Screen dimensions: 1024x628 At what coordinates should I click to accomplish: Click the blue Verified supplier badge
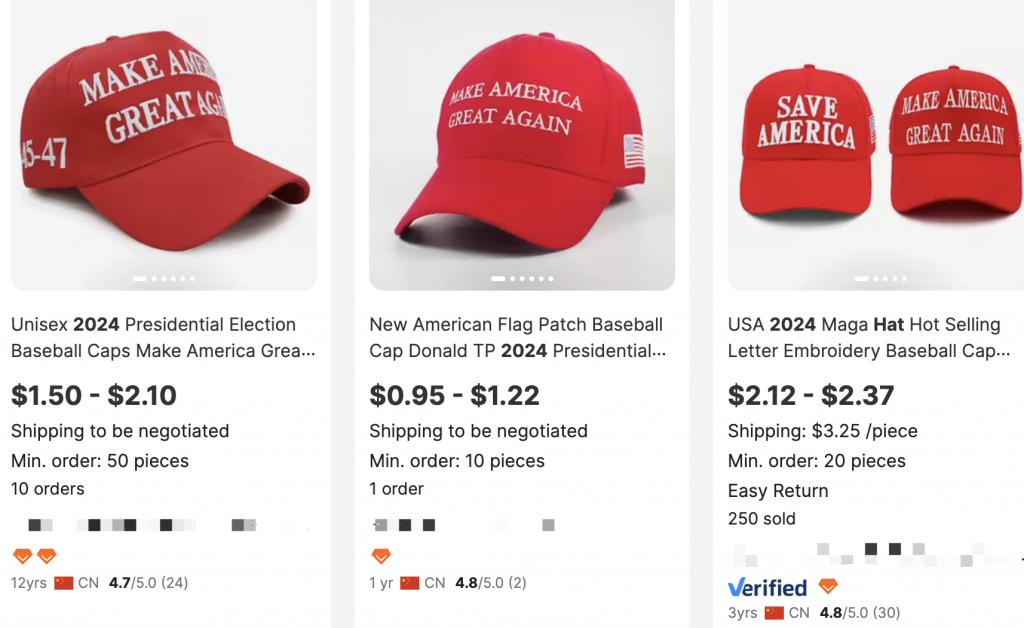coord(767,587)
